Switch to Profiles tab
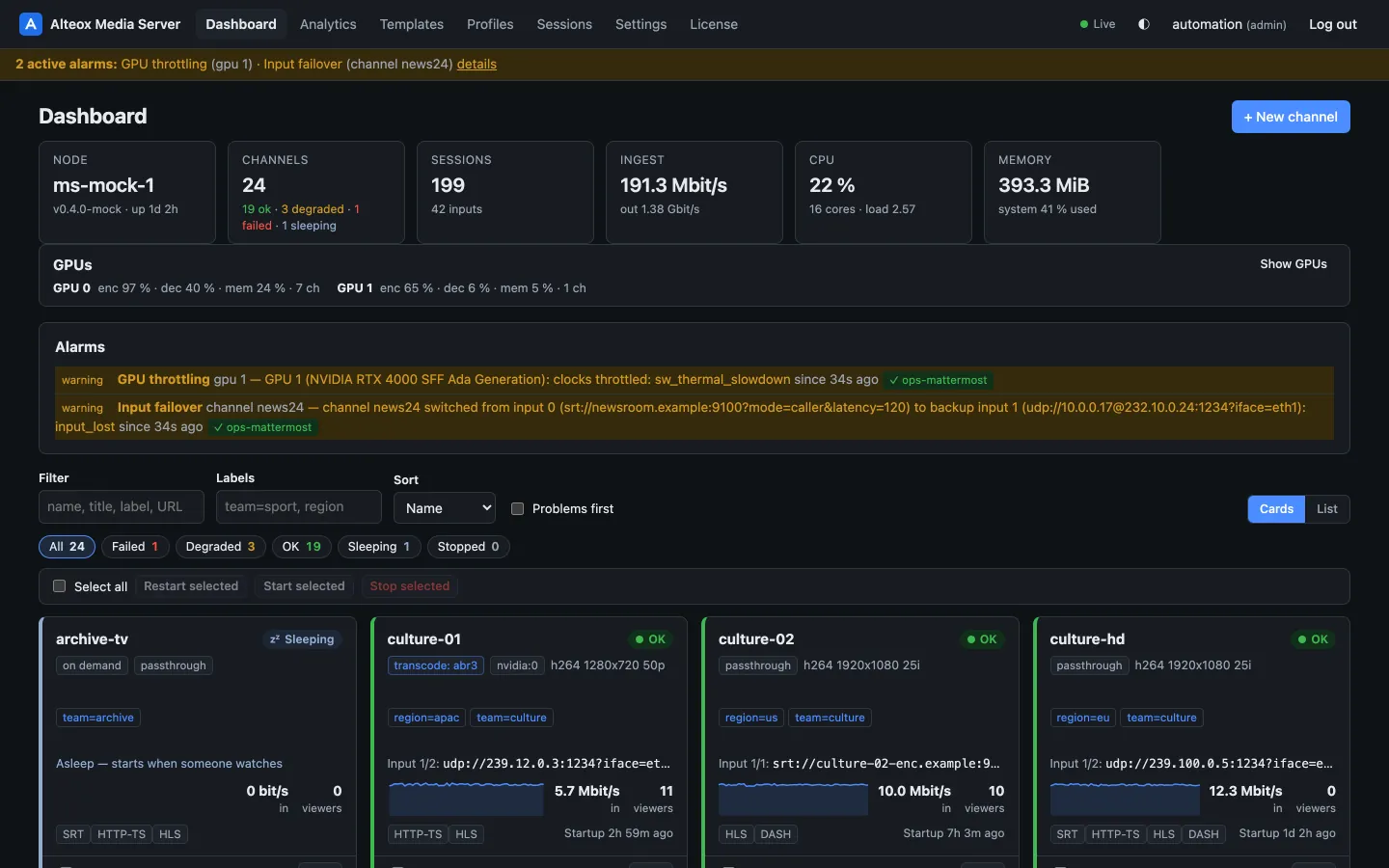Screen dimensions: 1389x868 pyautogui.click(x=490, y=24)
